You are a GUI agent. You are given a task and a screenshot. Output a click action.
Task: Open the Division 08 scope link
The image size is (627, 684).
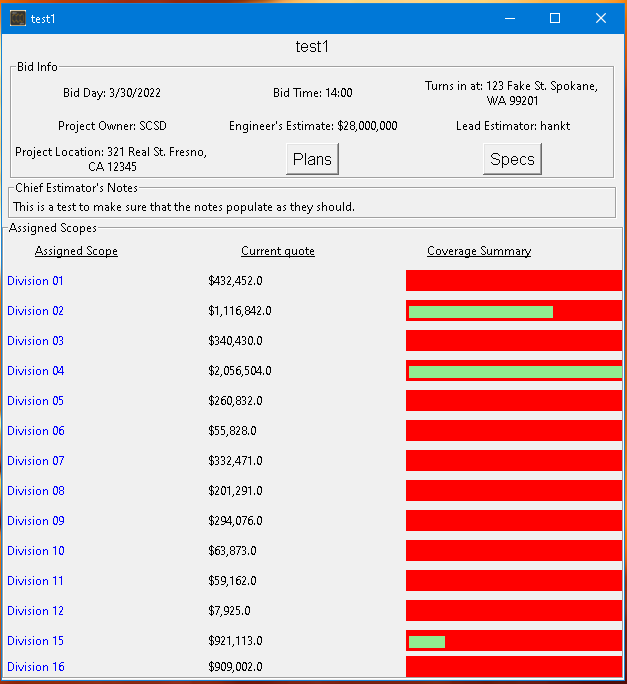(36, 491)
